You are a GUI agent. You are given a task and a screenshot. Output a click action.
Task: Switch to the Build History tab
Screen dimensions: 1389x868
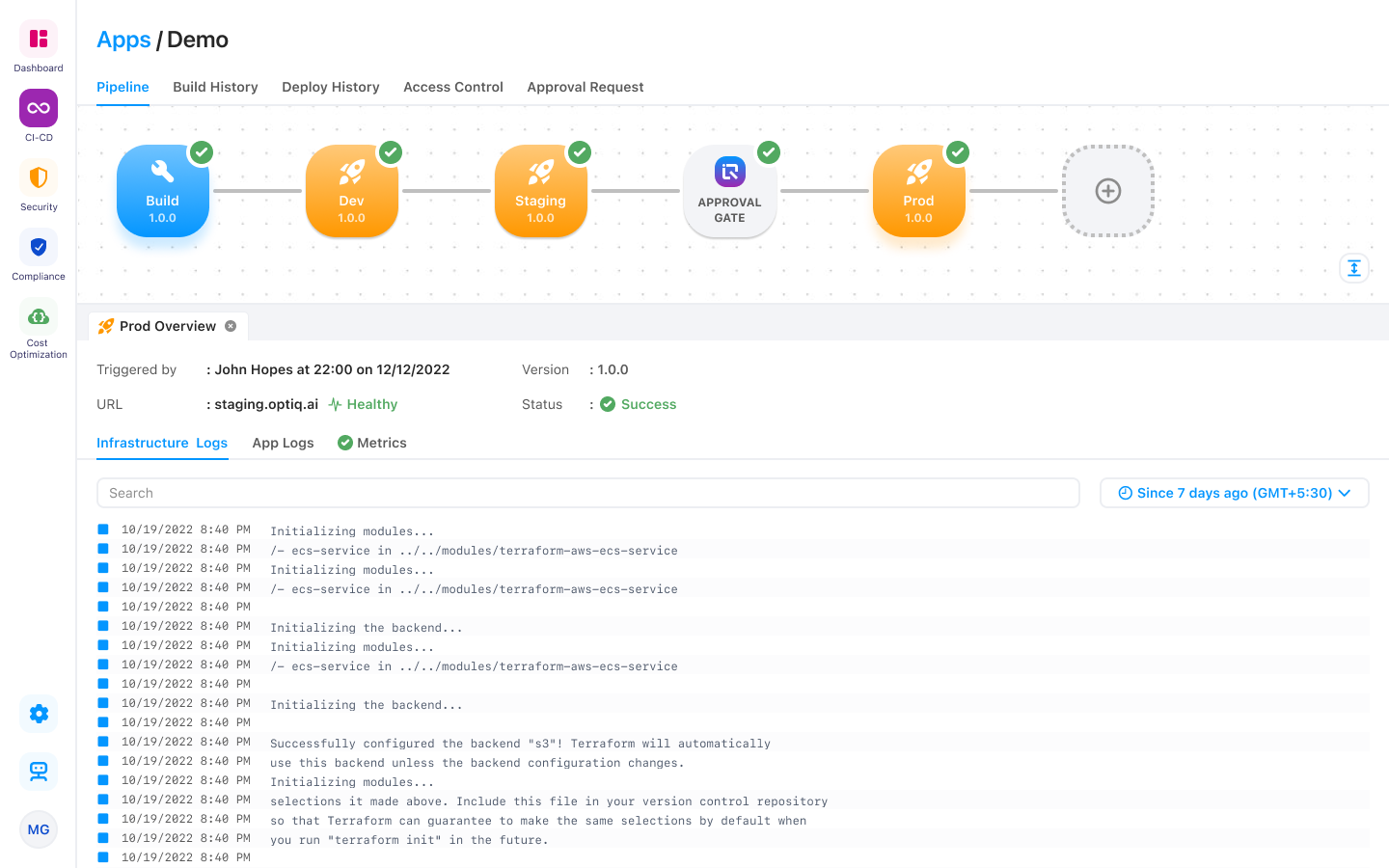tap(215, 87)
